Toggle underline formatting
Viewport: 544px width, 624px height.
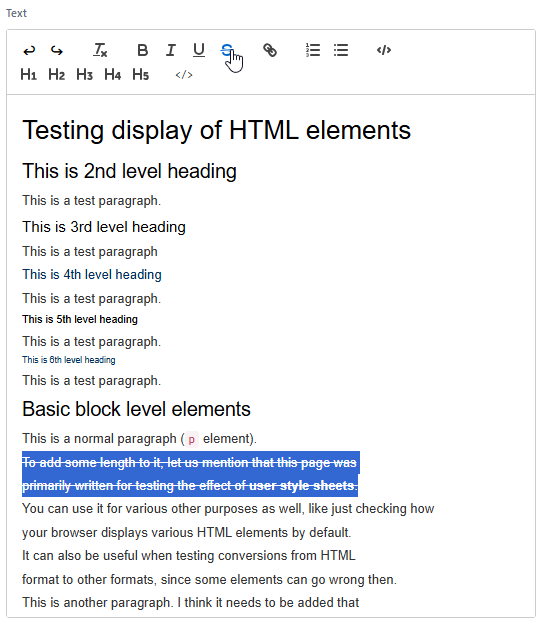tap(199, 51)
